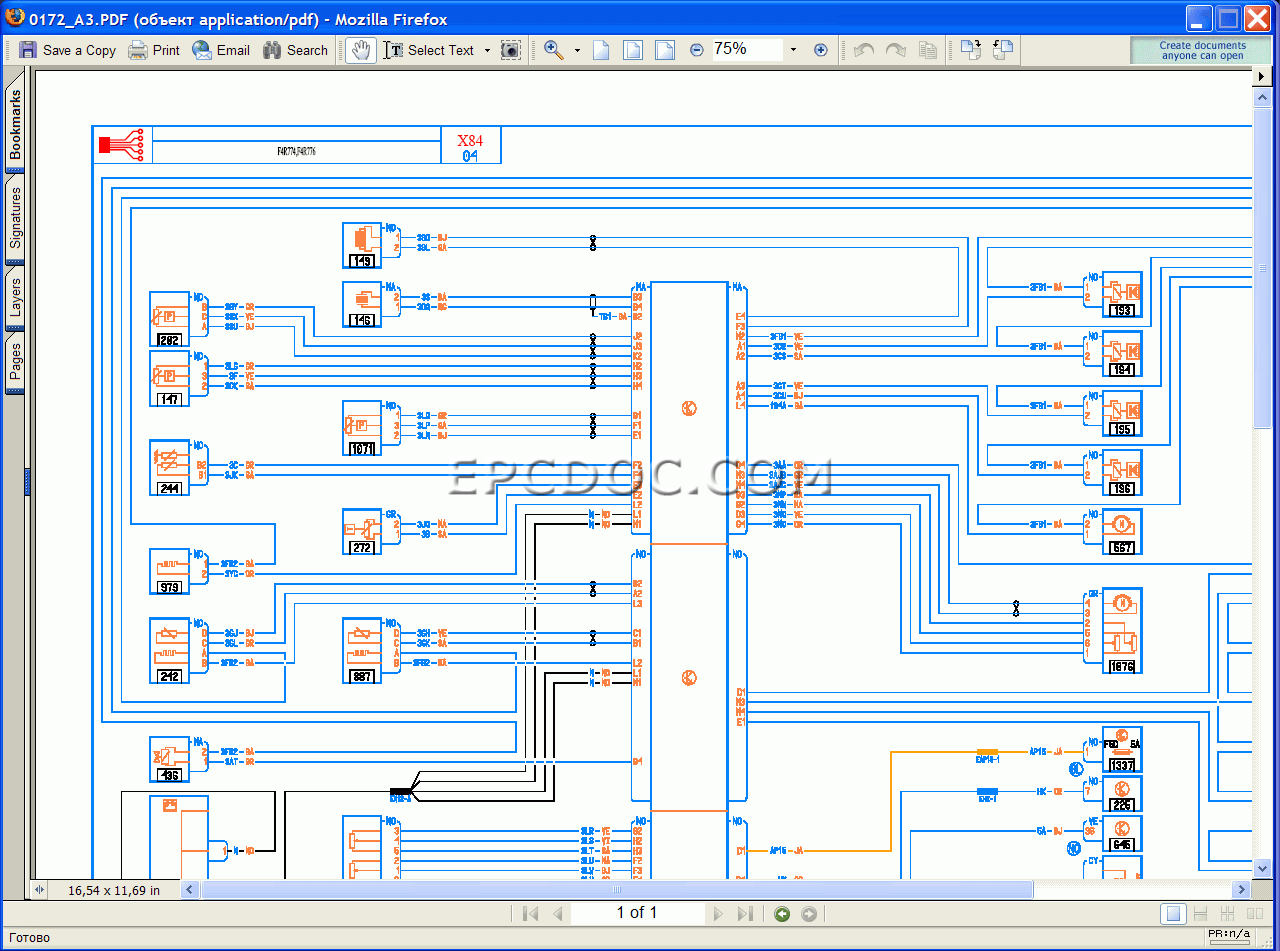The width and height of the screenshot is (1280, 951).
Task: Click the zoom out minus button
Action: 697,50
